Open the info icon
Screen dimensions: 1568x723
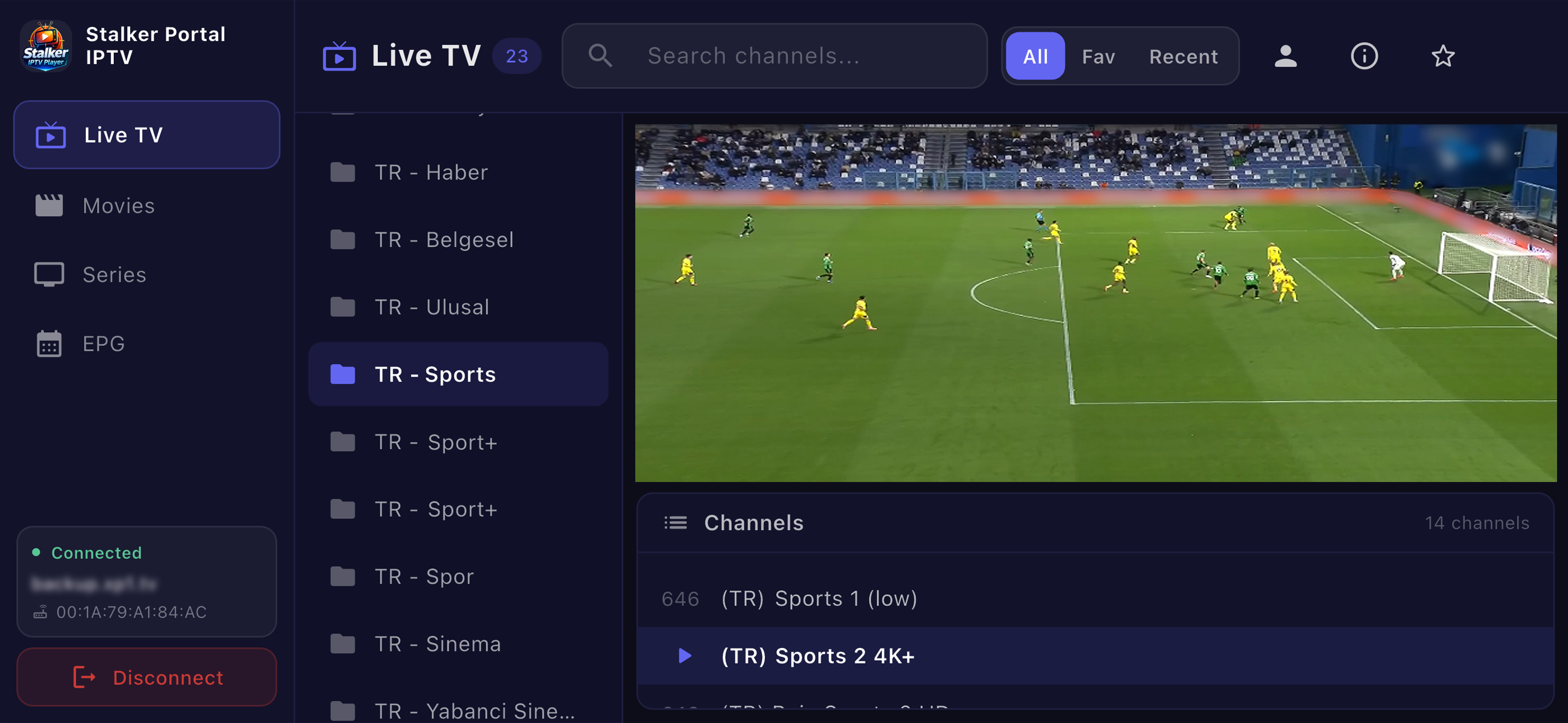pyautogui.click(x=1364, y=56)
